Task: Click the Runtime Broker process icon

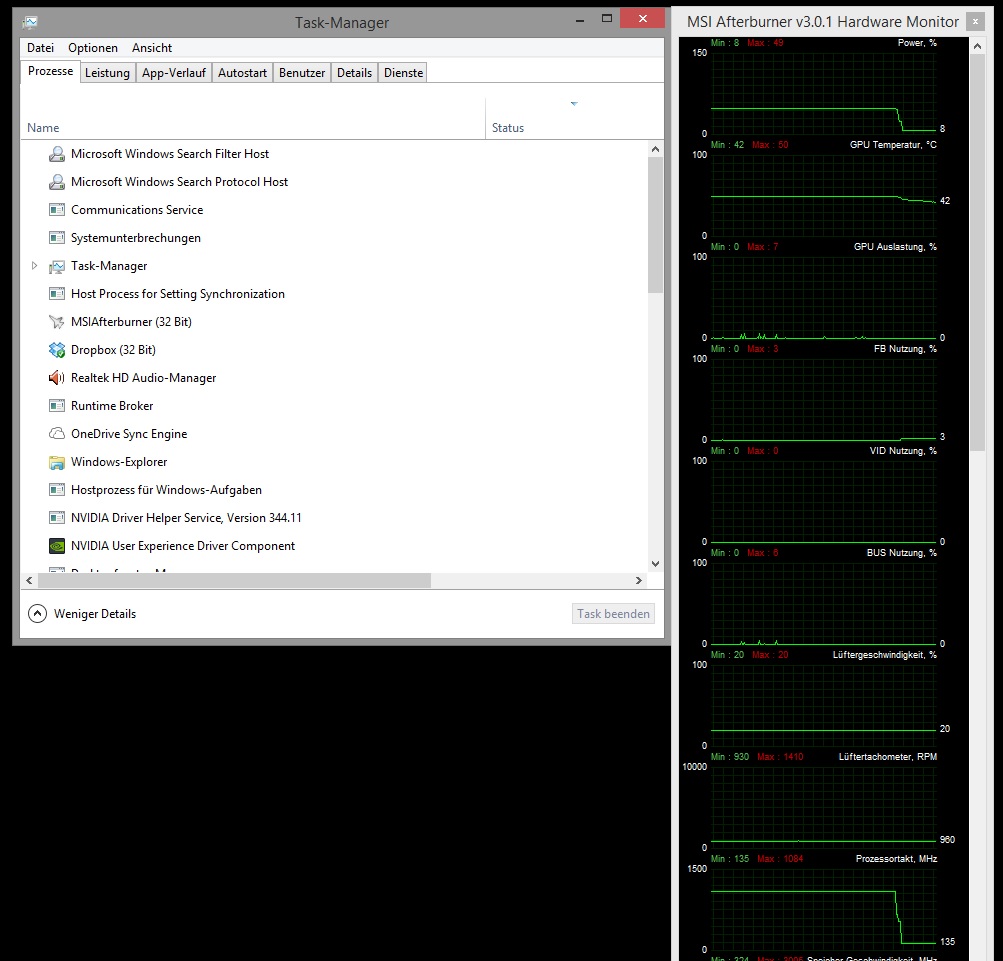Action: pos(57,406)
